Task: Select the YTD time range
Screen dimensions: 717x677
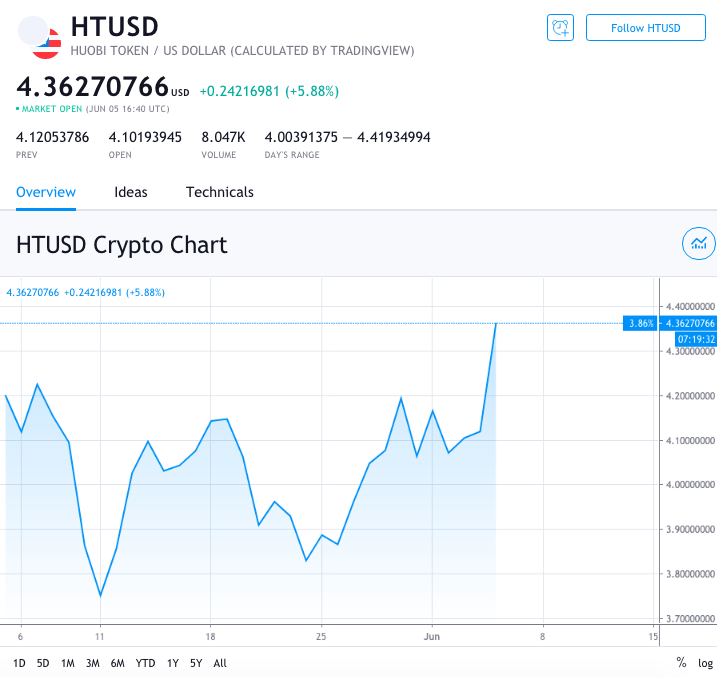Action: click(x=145, y=663)
